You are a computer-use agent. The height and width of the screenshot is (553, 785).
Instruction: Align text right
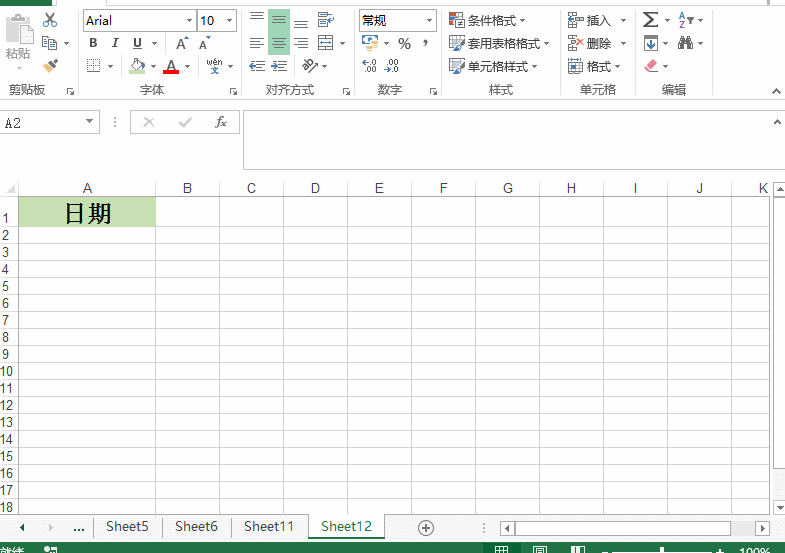pos(301,43)
